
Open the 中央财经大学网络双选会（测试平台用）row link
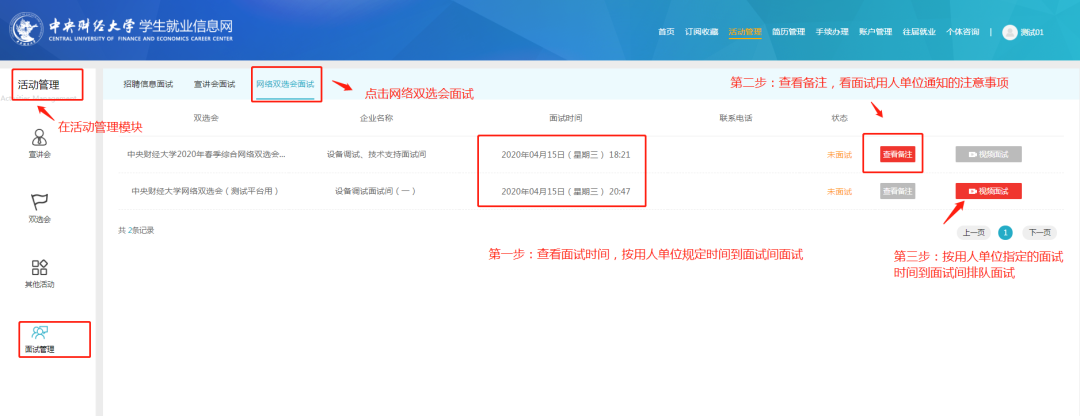(x=205, y=191)
